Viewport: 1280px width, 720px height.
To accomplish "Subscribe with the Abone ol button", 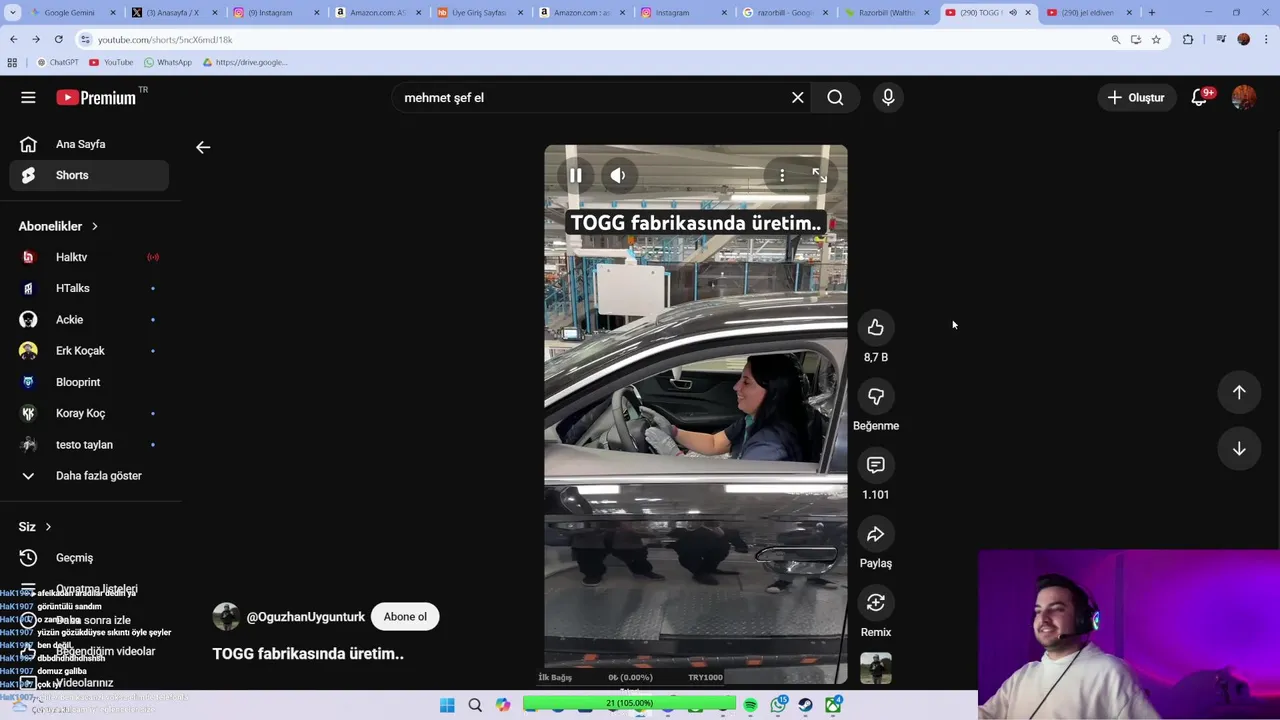I will point(405,617).
